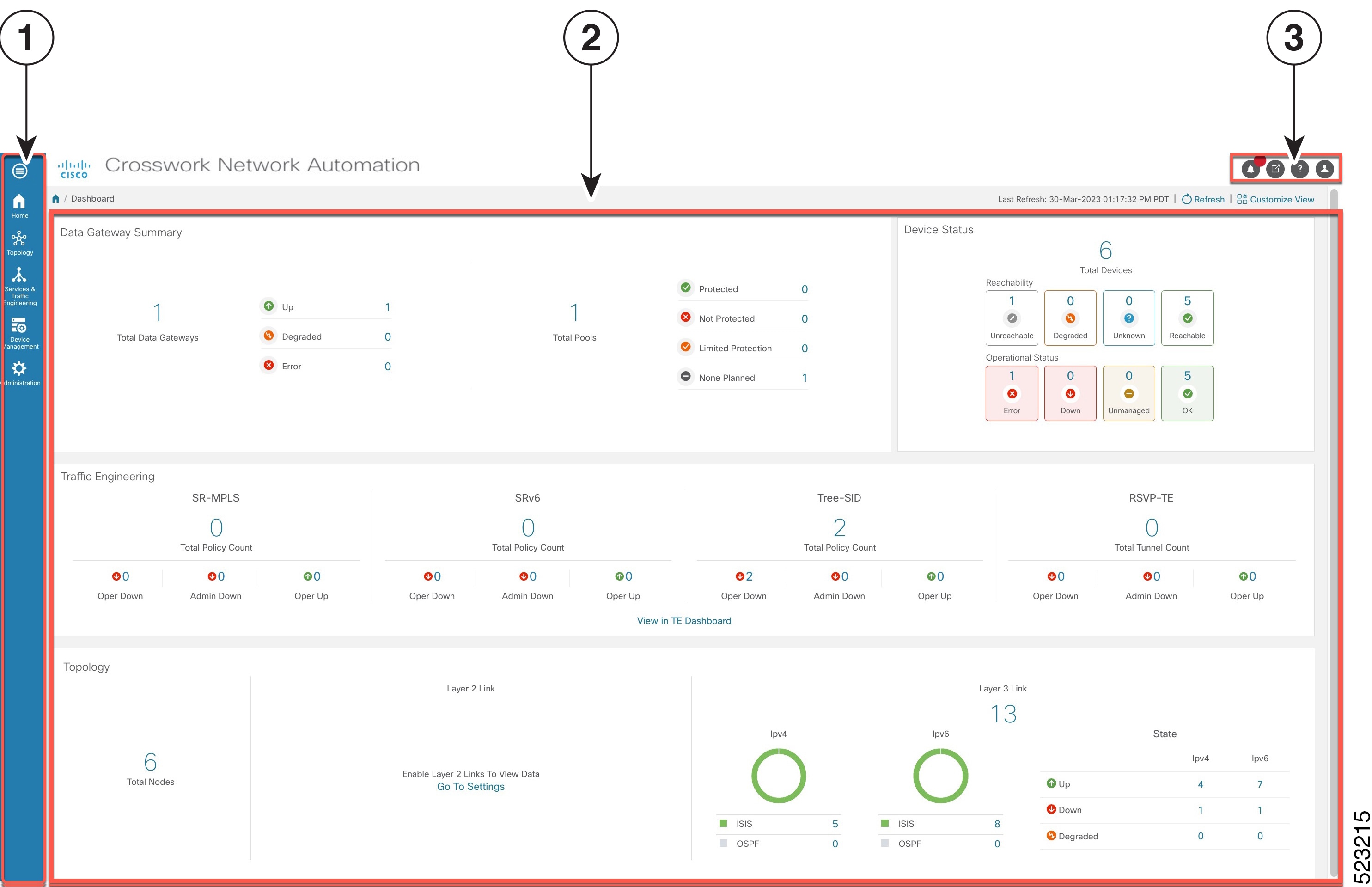Click the user account icon
The width and height of the screenshot is (1372, 887).
coord(1324,169)
